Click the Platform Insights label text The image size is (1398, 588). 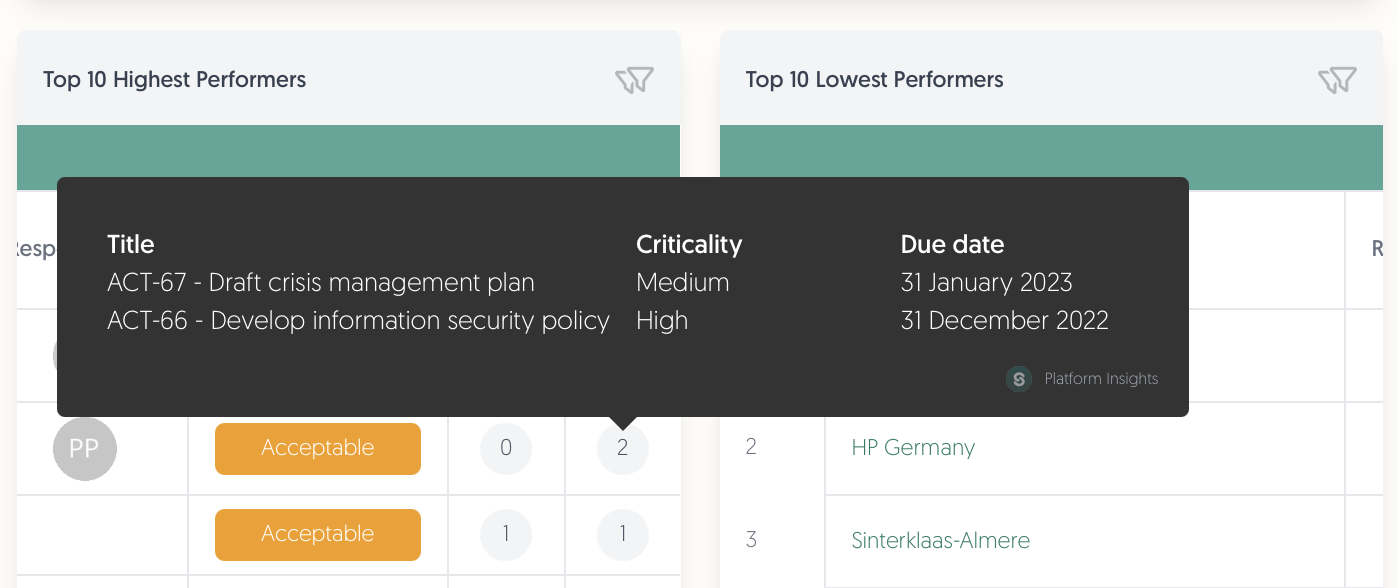(1101, 379)
